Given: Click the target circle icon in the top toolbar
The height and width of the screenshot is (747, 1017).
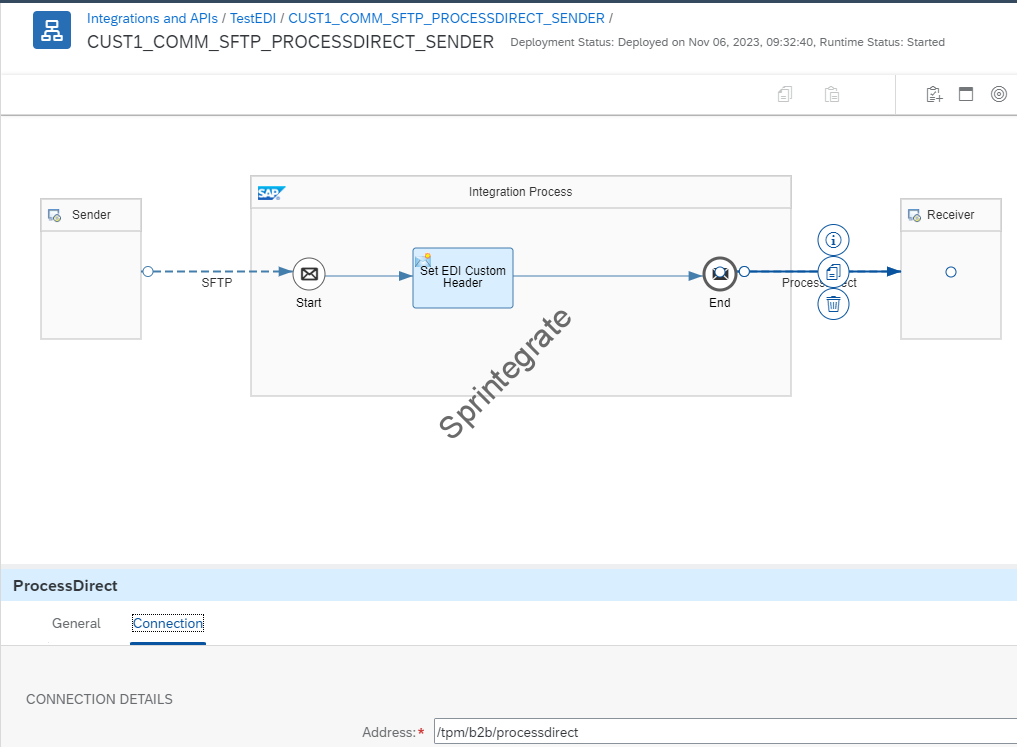Looking at the screenshot, I should (998, 94).
